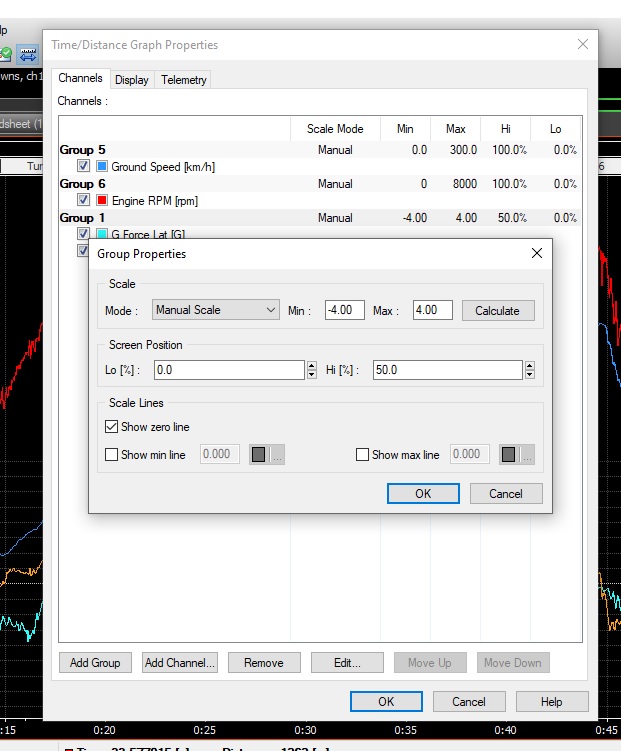Click the 300.0 Max value of Group 5
The width and height of the screenshot is (621, 751).
(x=463, y=150)
